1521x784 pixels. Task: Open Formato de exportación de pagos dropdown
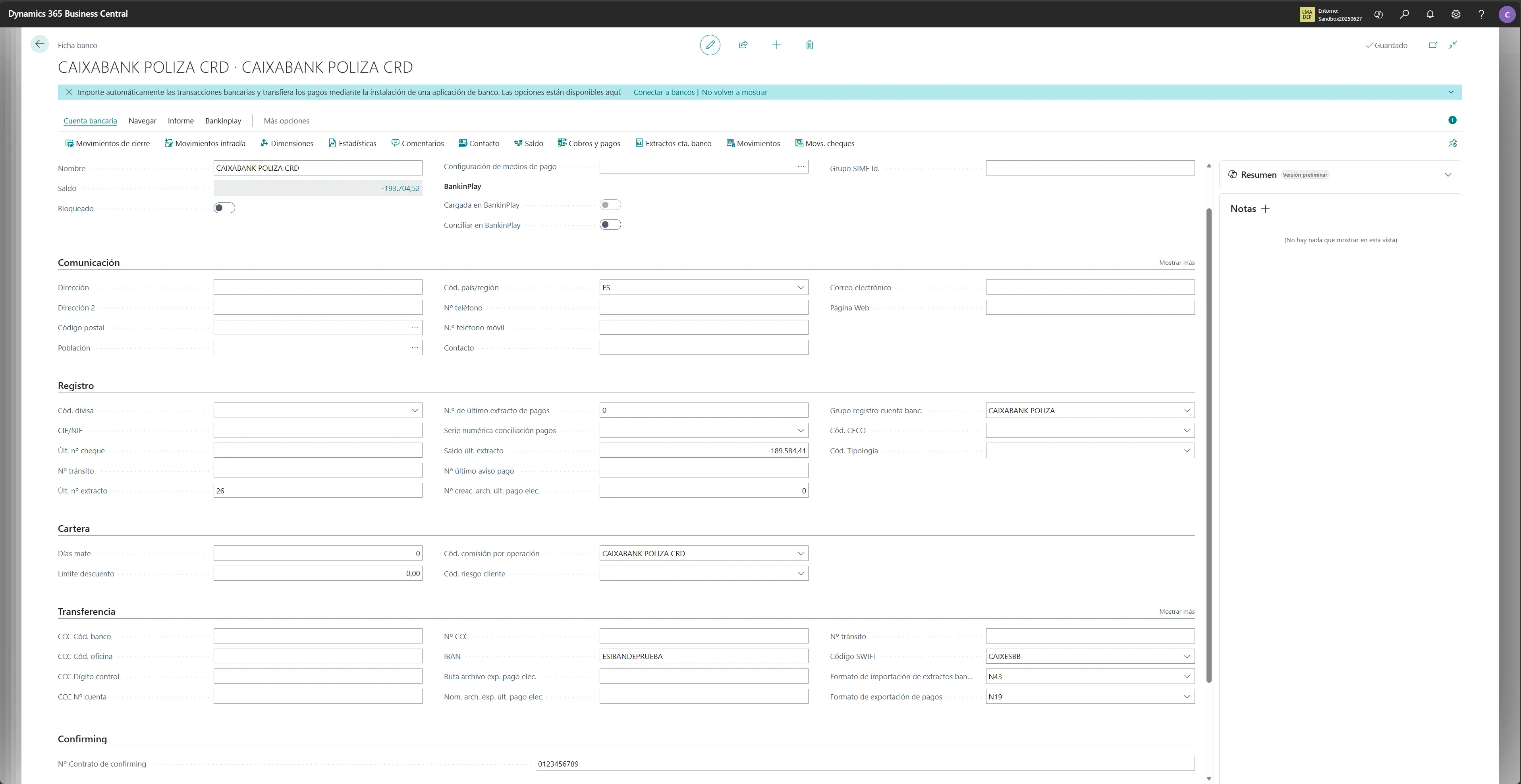pyautogui.click(x=1187, y=697)
